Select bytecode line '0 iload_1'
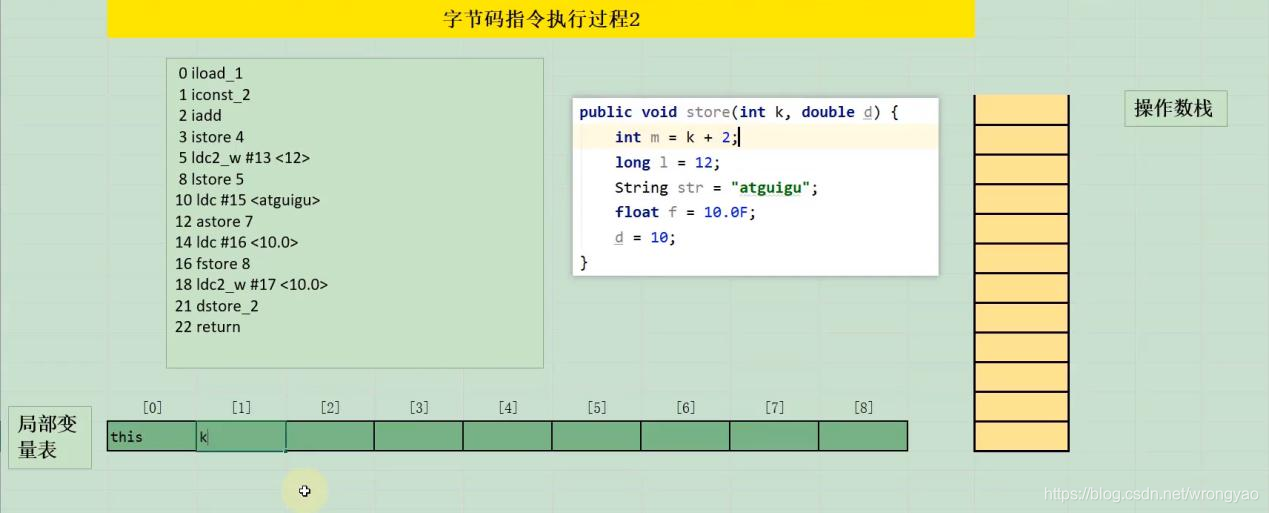 tap(211, 73)
